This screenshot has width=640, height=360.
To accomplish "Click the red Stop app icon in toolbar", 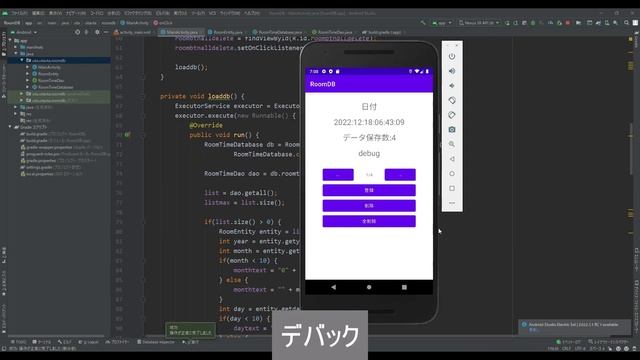I will click(x=568, y=23).
